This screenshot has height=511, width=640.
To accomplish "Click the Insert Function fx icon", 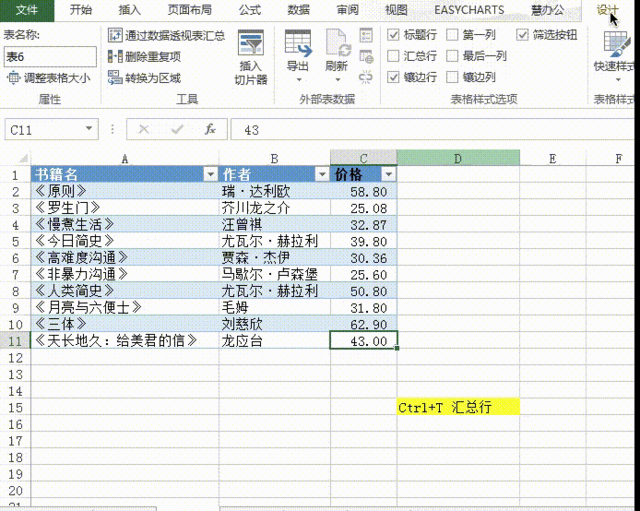I will click(x=210, y=129).
